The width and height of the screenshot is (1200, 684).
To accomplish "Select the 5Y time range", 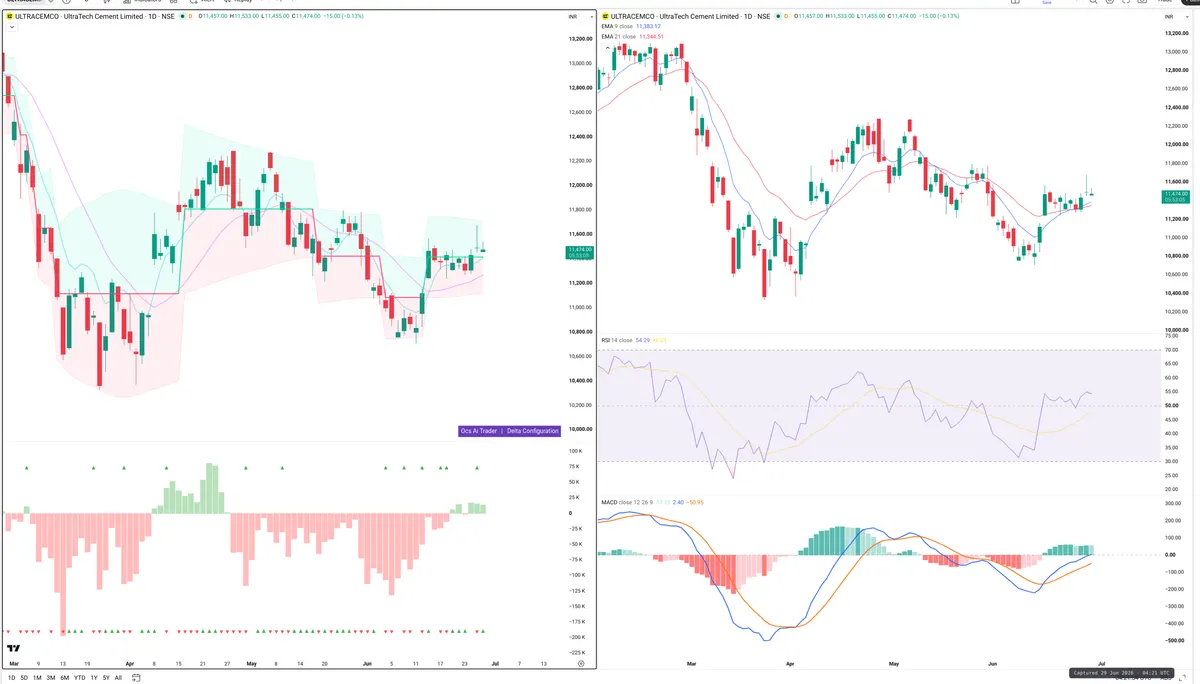I will tap(106, 677).
